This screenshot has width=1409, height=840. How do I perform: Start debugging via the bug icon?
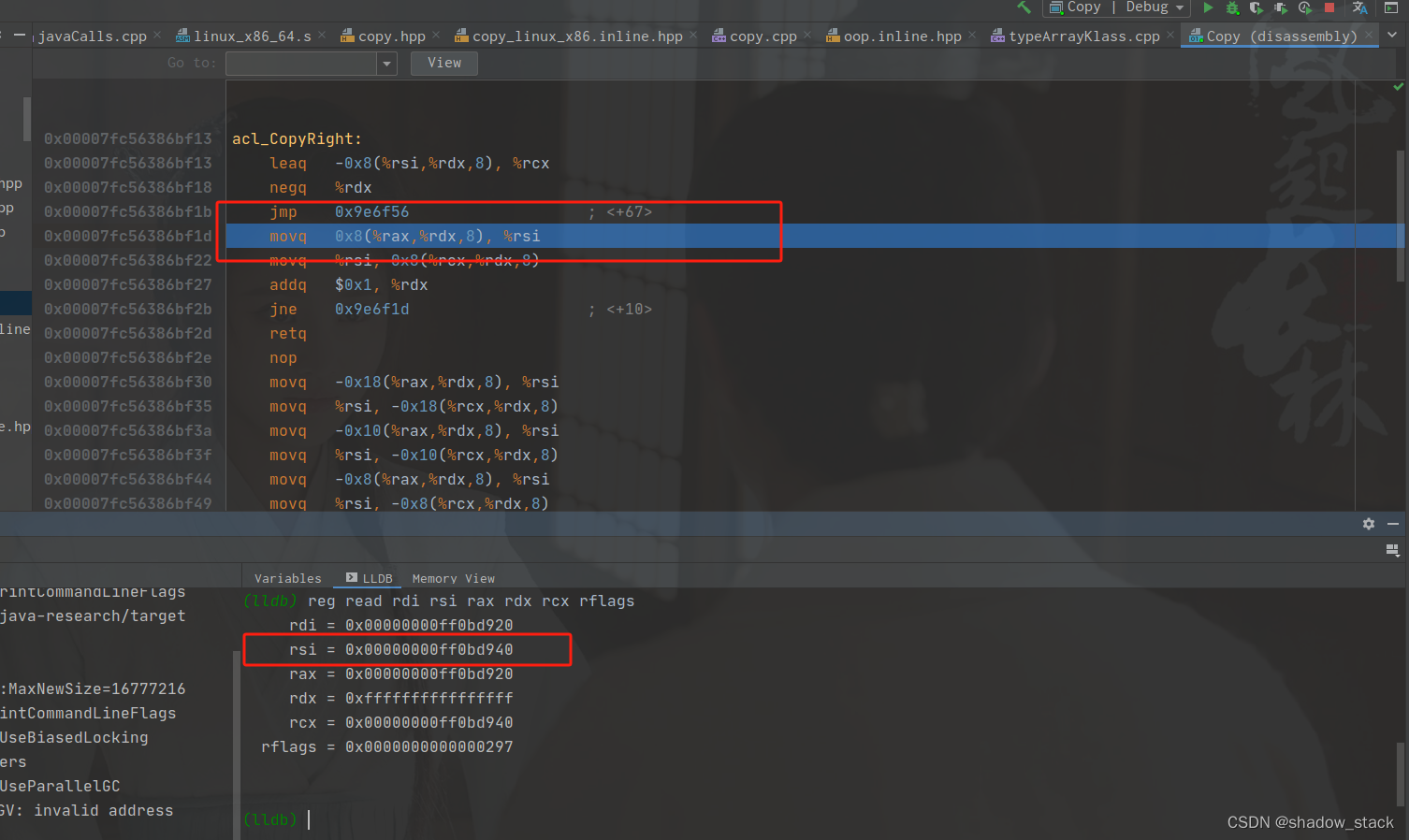pyautogui.click(x=1232, y=7)
